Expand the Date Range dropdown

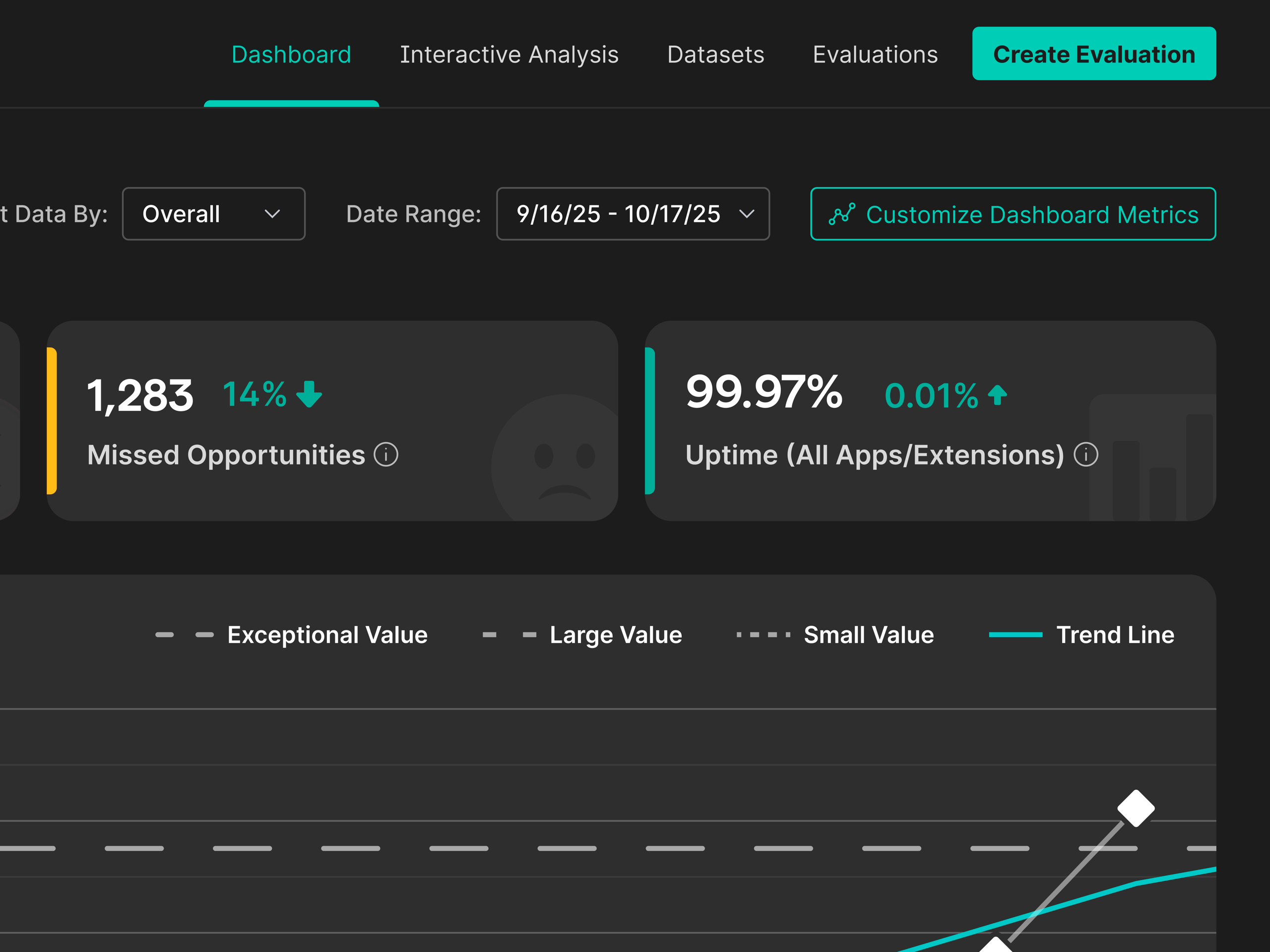coord(633,214)
